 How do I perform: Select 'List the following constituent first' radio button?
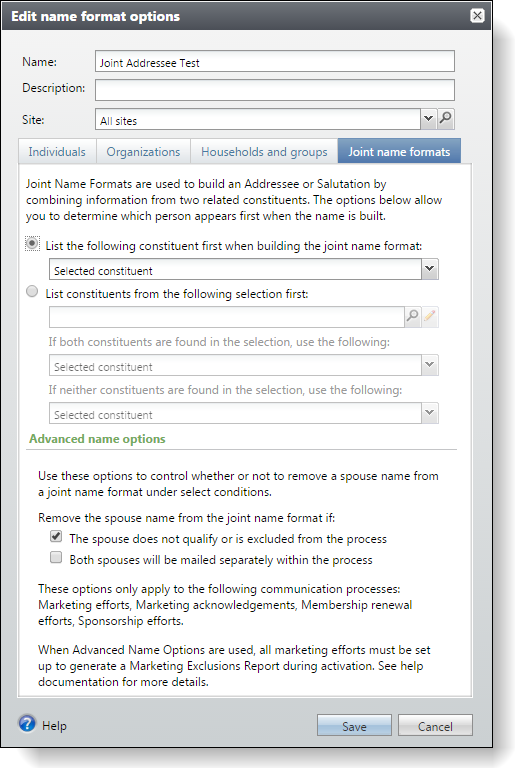point(32,243)
